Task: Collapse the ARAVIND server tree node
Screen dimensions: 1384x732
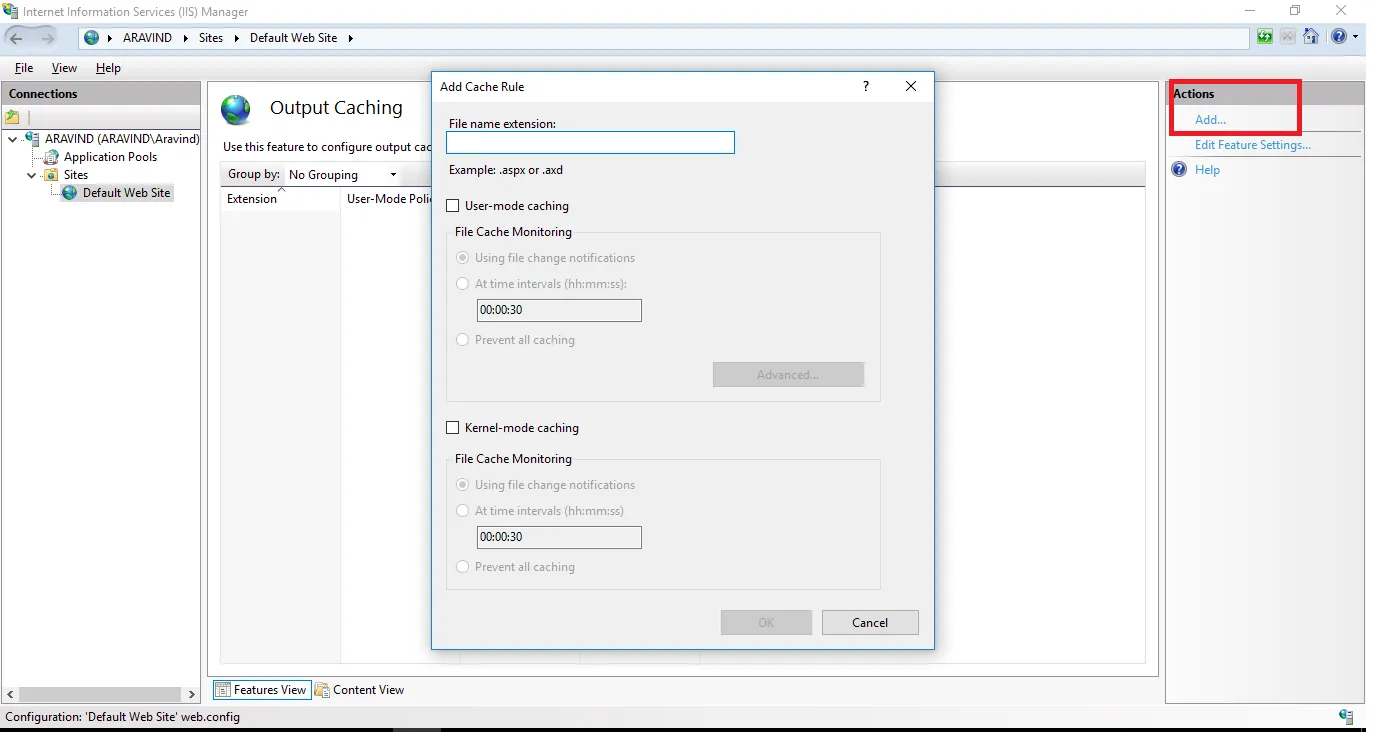Action: tap(12, 139)
